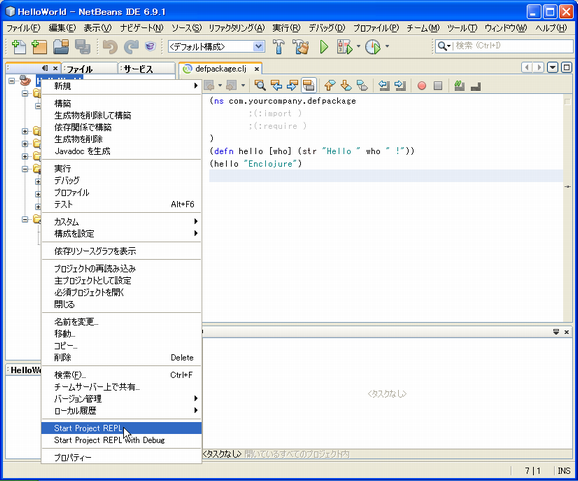Switch to the ファイル panel tab

click(90, 69)
